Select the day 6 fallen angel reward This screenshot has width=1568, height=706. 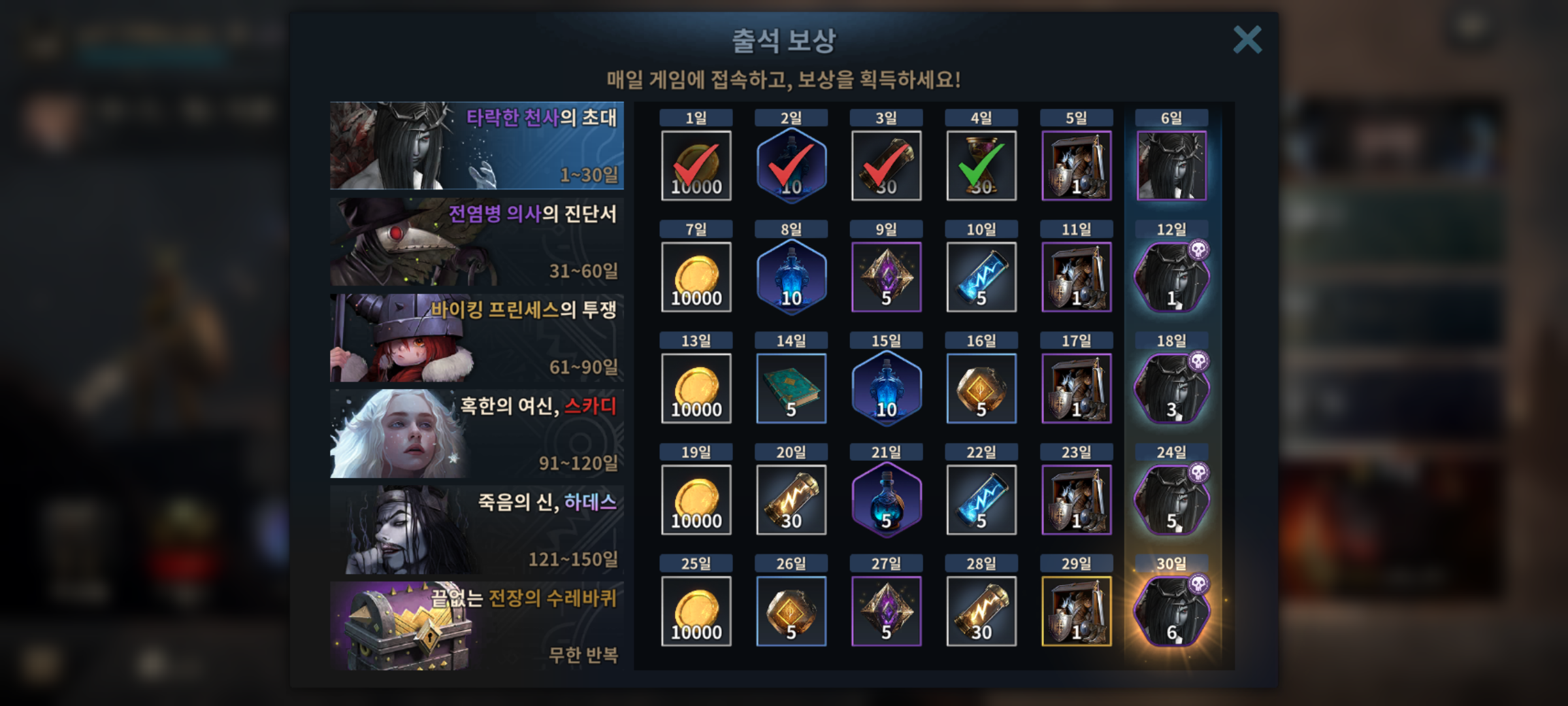point(1171,165)
